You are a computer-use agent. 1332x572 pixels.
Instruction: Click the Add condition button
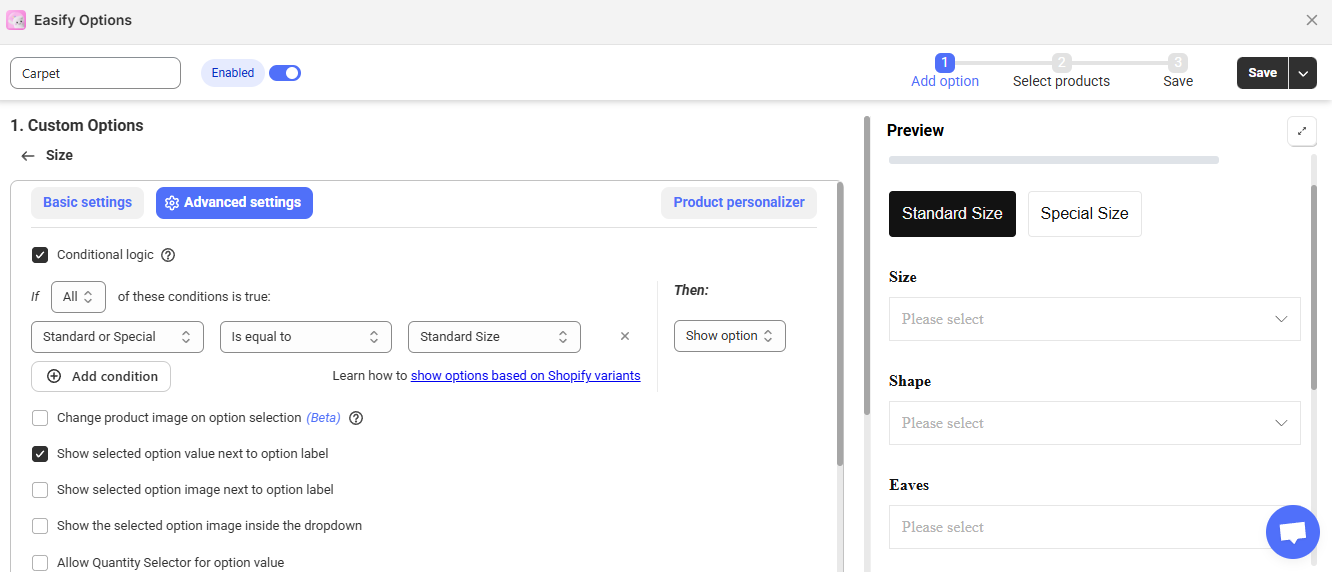tap(101, 377)
